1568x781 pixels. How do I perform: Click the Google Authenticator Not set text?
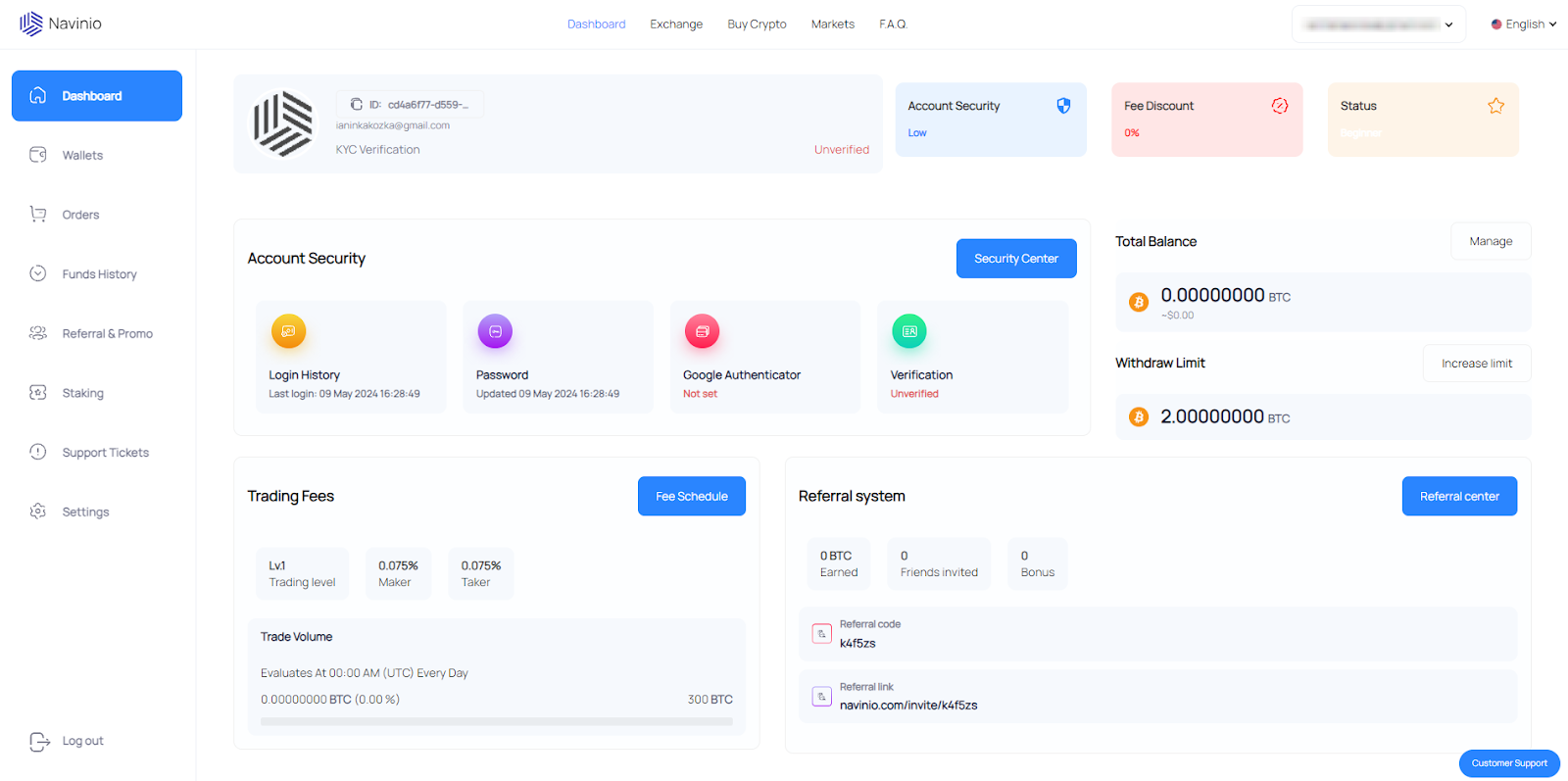coord(700,394)
